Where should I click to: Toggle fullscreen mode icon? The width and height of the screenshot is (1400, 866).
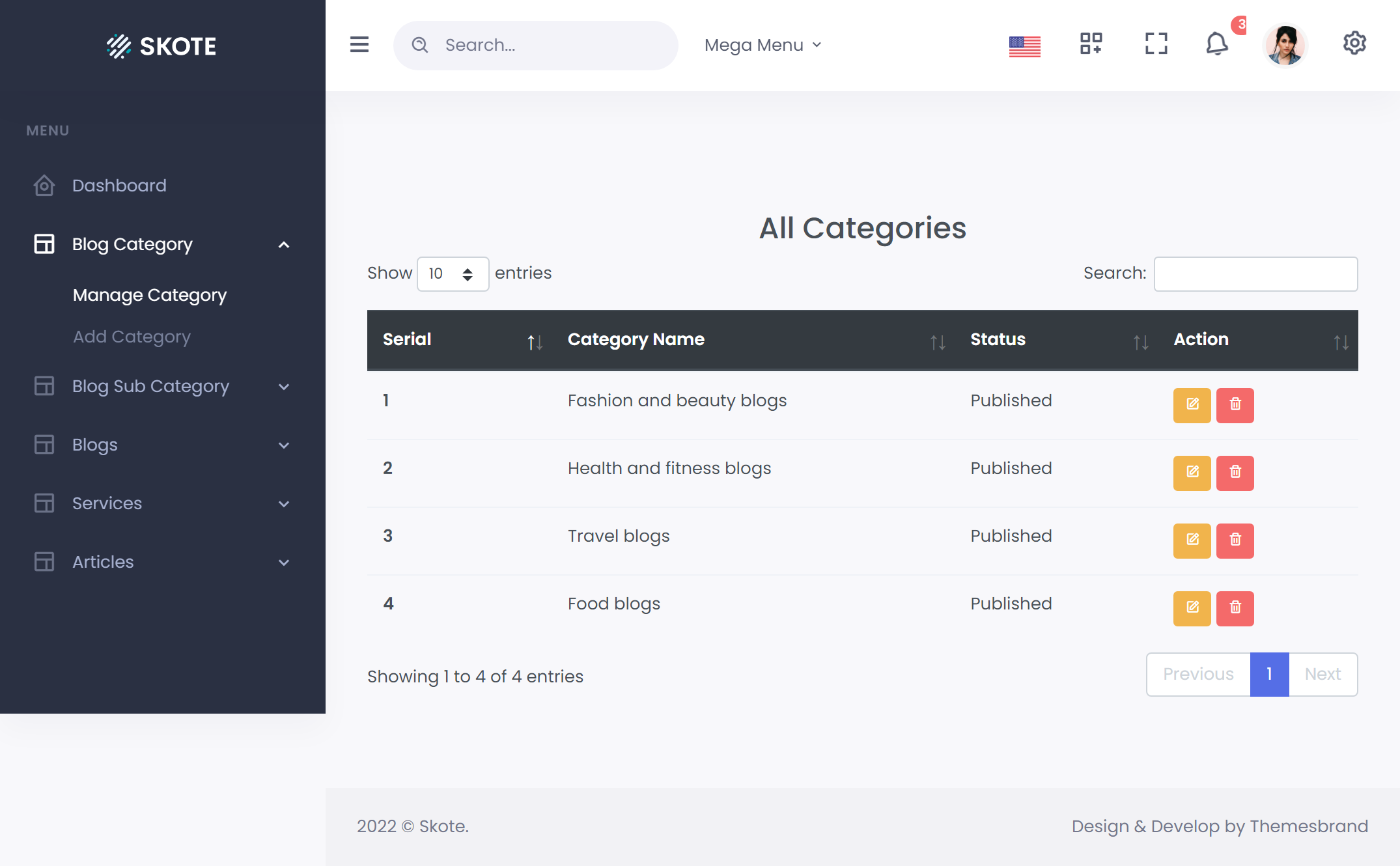[1155, 44]
